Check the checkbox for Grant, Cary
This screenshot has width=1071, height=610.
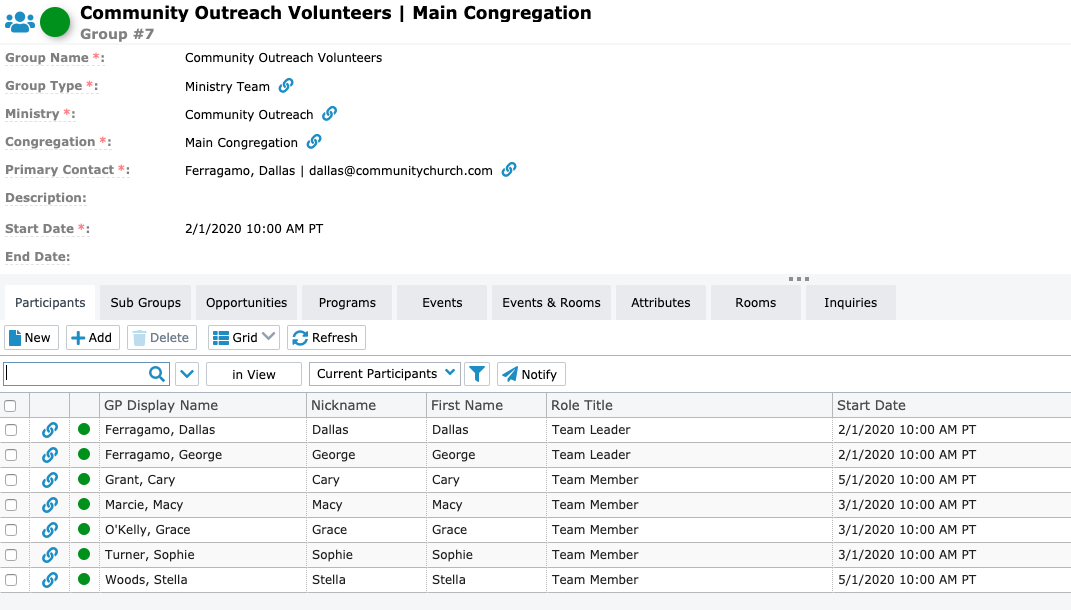coord(12,479)
